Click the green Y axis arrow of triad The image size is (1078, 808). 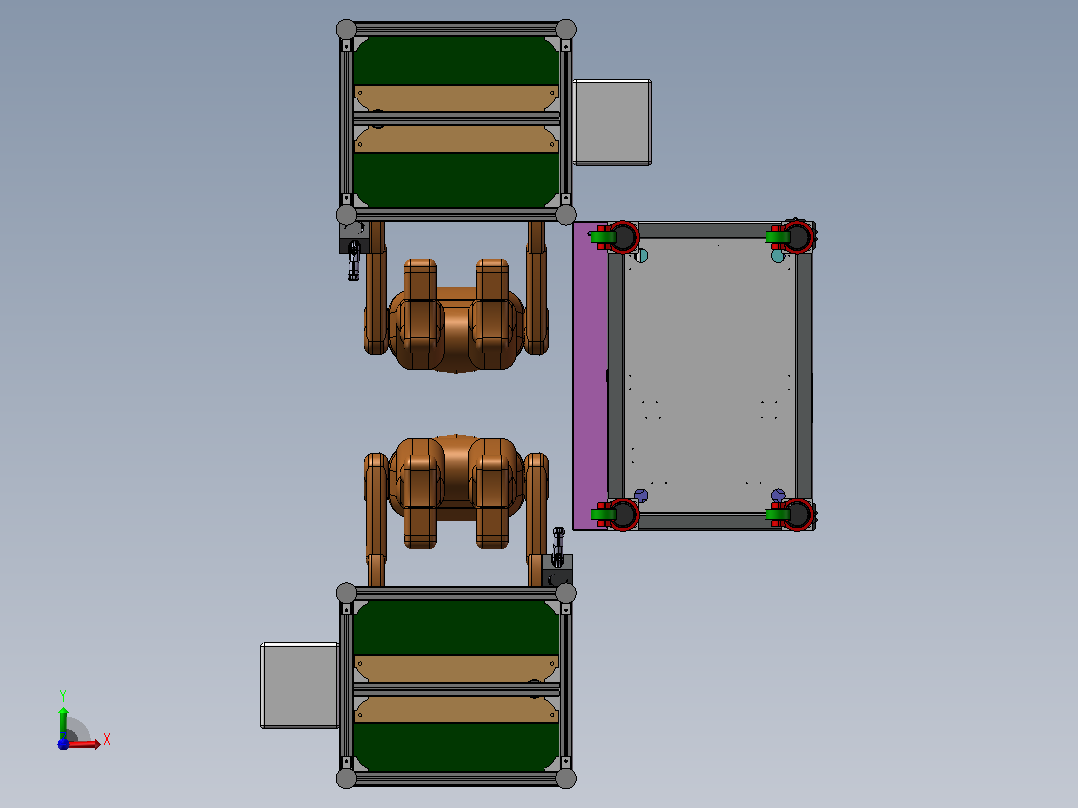click(x=63, y=722)
